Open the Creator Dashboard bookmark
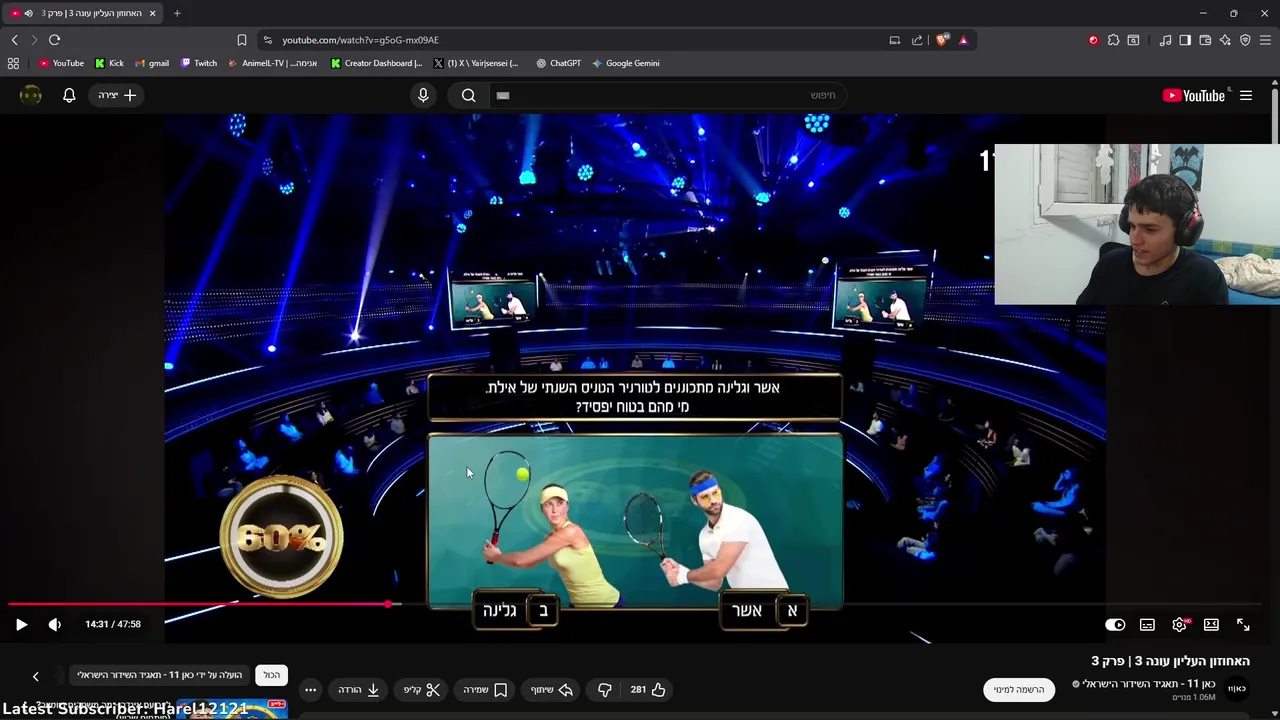Image resolution: width=1280 pixels, height=720 pixels. pyautogui.click(x=376, y=63)
